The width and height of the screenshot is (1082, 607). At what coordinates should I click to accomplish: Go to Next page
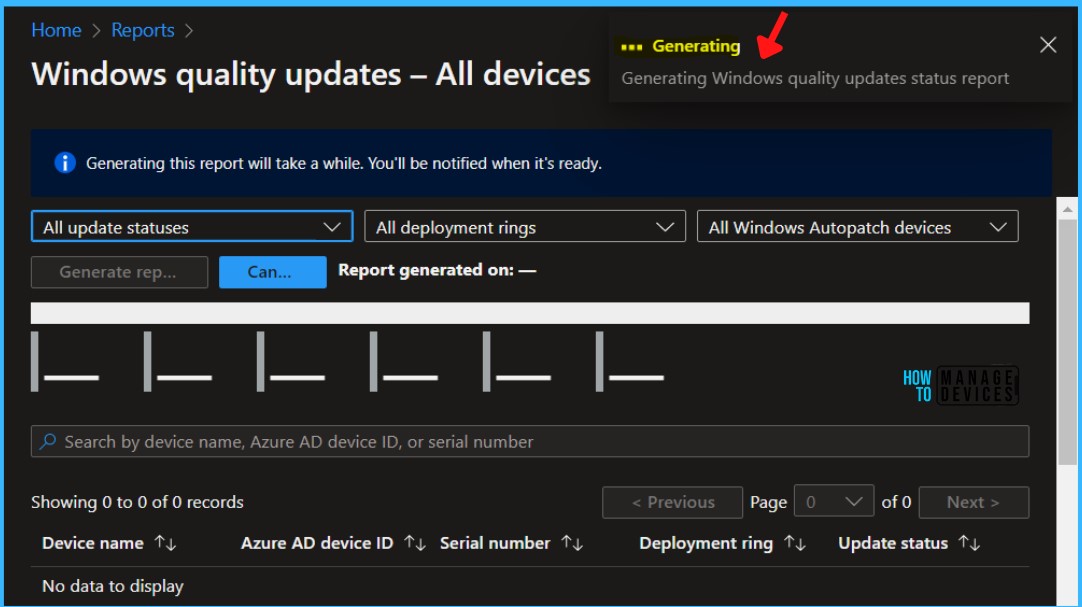coord(974,502)
